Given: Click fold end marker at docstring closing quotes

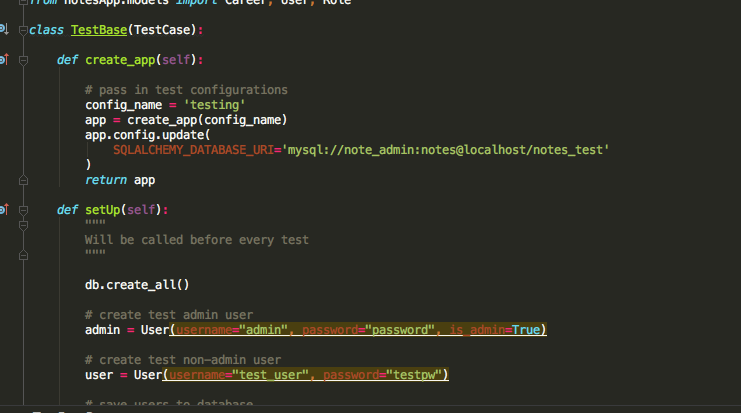Looking at the screenshot, I should click(23, 255).
